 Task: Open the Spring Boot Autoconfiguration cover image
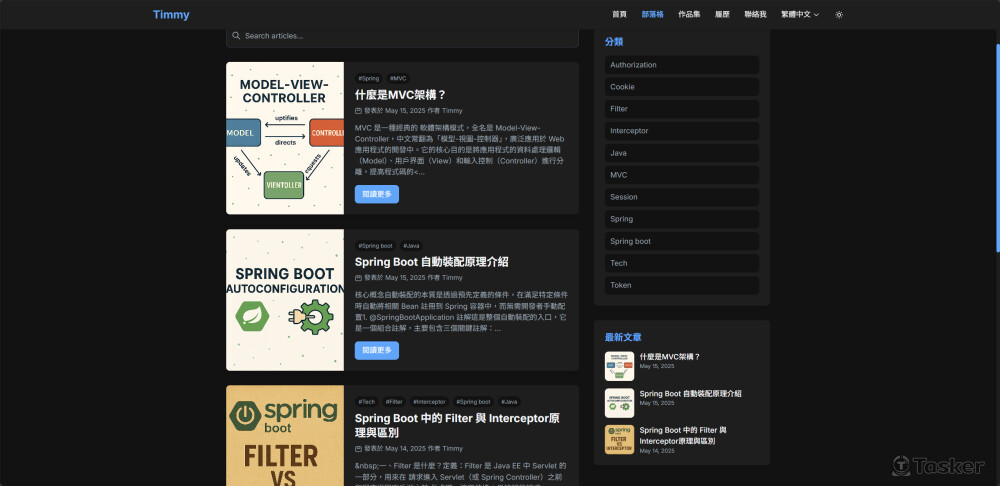click(285, 300)
